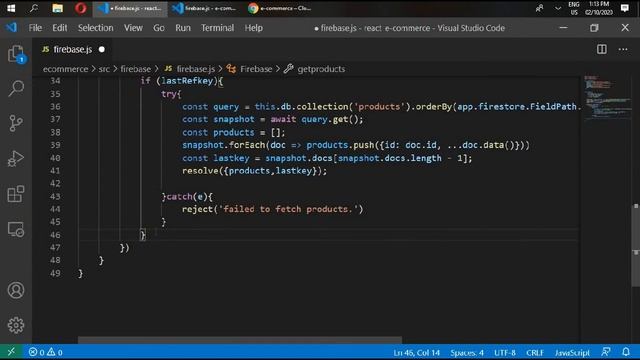Click the Ln 46, Col 14 cursor position
The image size is (640, 360).
[x=416, y=352]
